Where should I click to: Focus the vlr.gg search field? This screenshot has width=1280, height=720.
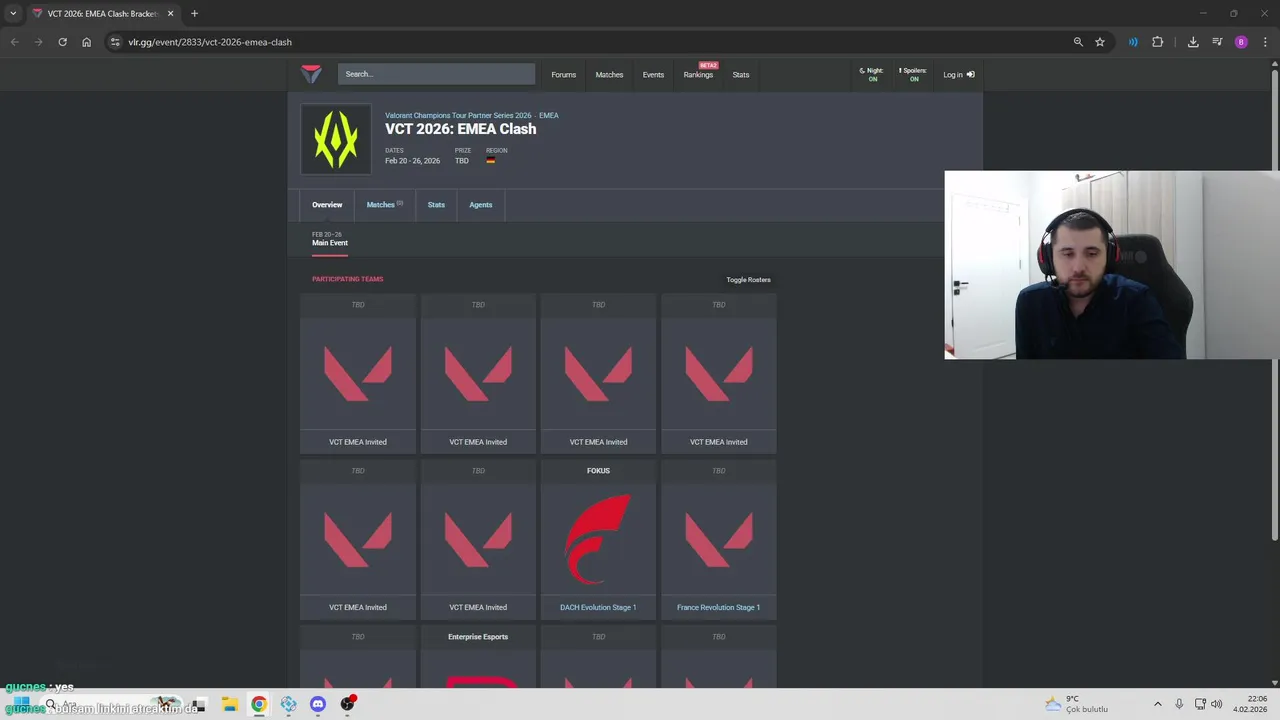click(436, 74)
